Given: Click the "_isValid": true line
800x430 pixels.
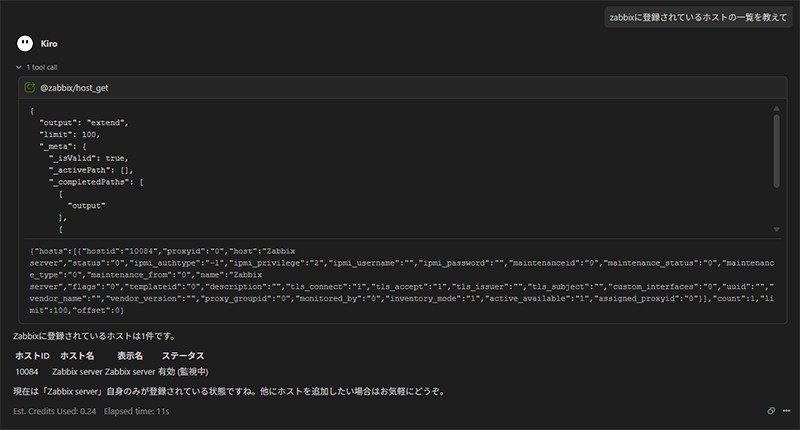Looking at the screenshot, I should pos(89,158).
